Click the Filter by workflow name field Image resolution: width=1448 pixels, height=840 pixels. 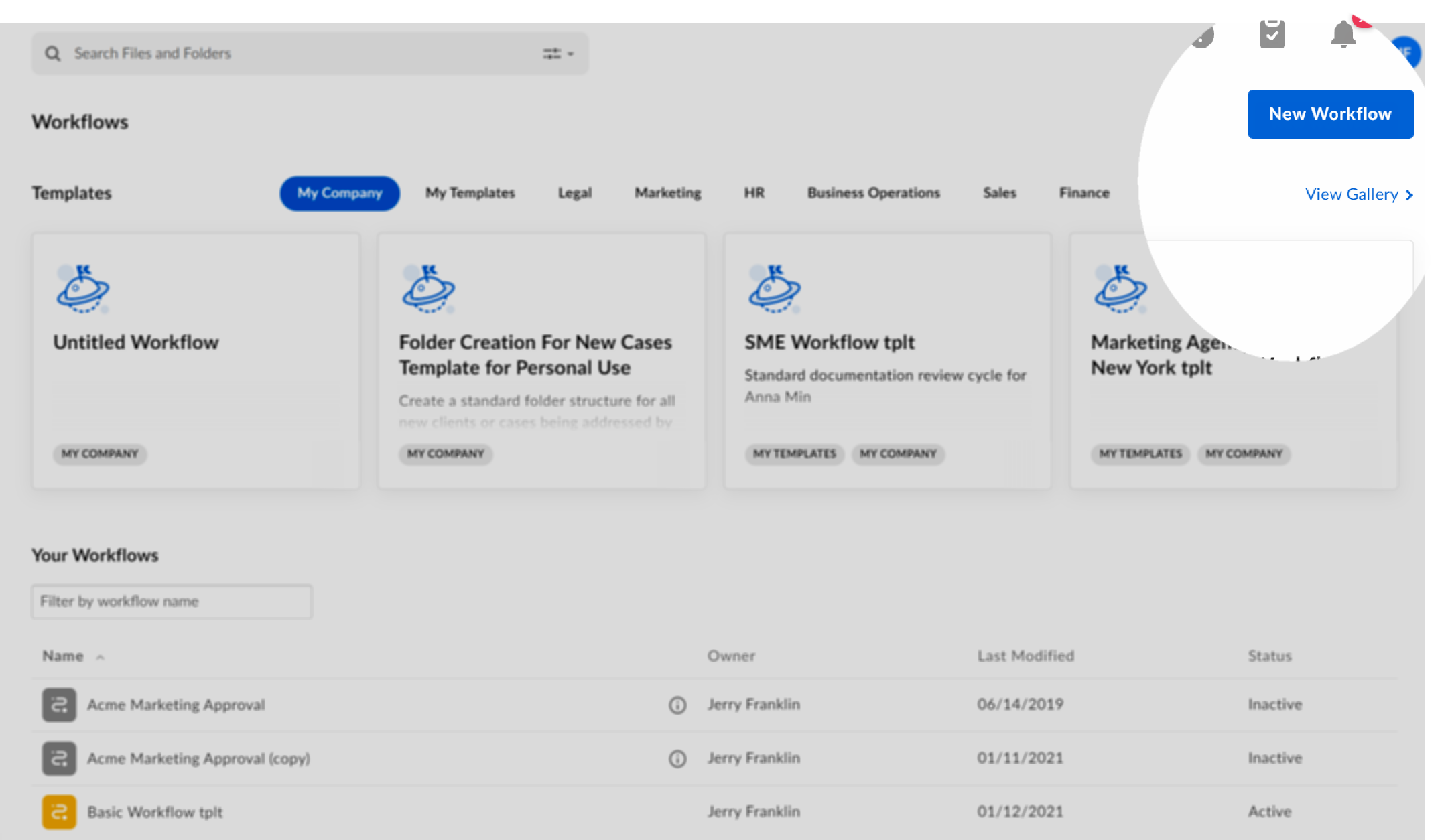[x=172, y=602]
